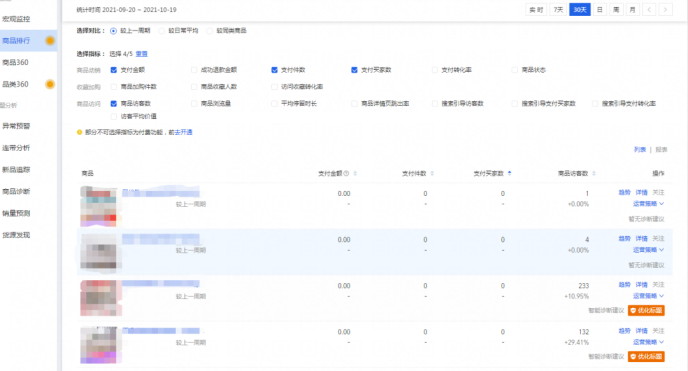The width and height of the screenshot is (688, 371).
Task: Go to next period with right arrow
Action: 665,10
